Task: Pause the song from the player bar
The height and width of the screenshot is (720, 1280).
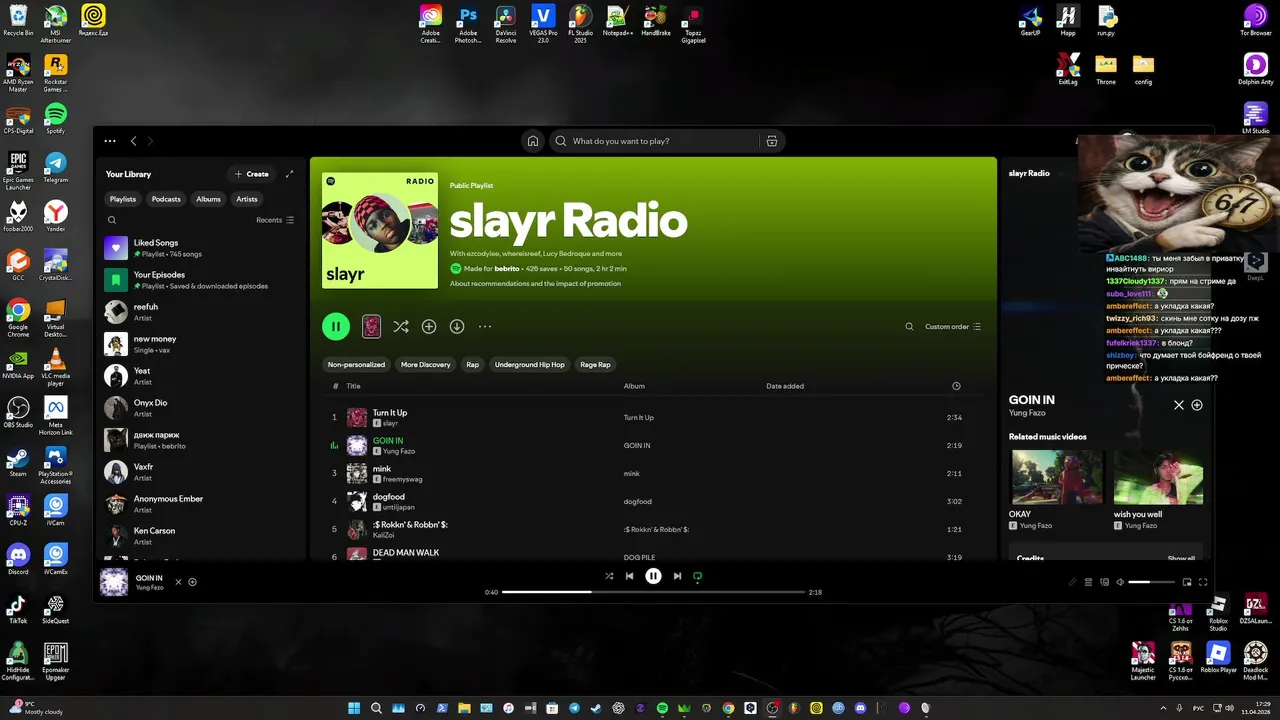Action: pyautogui.click(x=653, y=576)
